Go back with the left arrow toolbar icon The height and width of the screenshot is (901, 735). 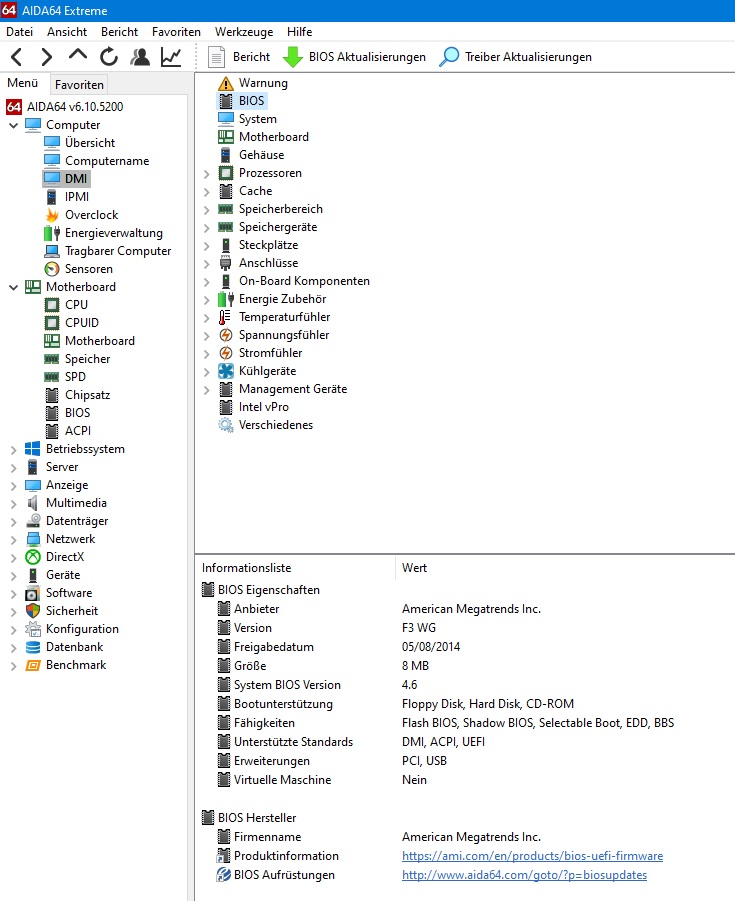(17, 57)
